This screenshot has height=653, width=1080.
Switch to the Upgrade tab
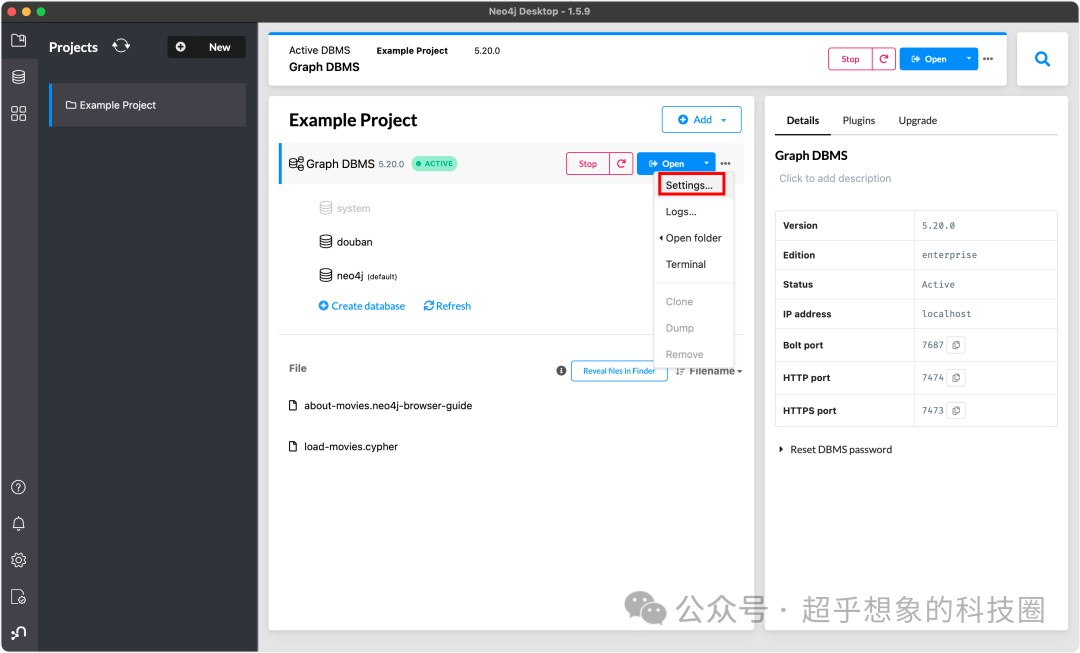pyautogui.click(x=917, y=121)
